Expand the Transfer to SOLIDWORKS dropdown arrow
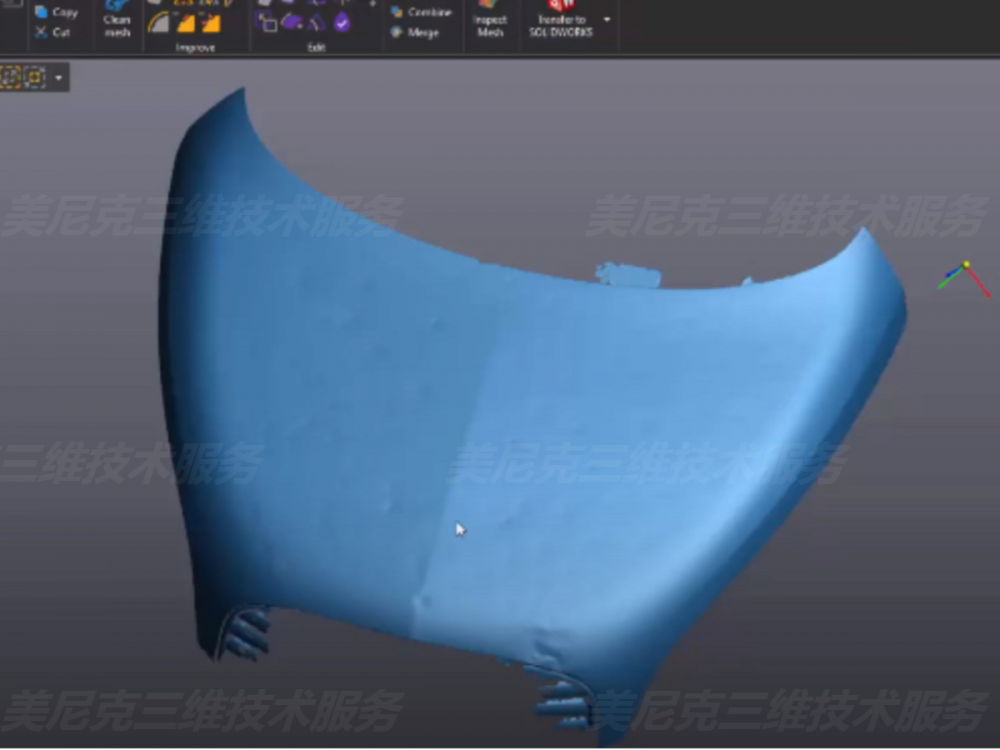Viewport: 1000px width, 750px height. pos(607,19)
